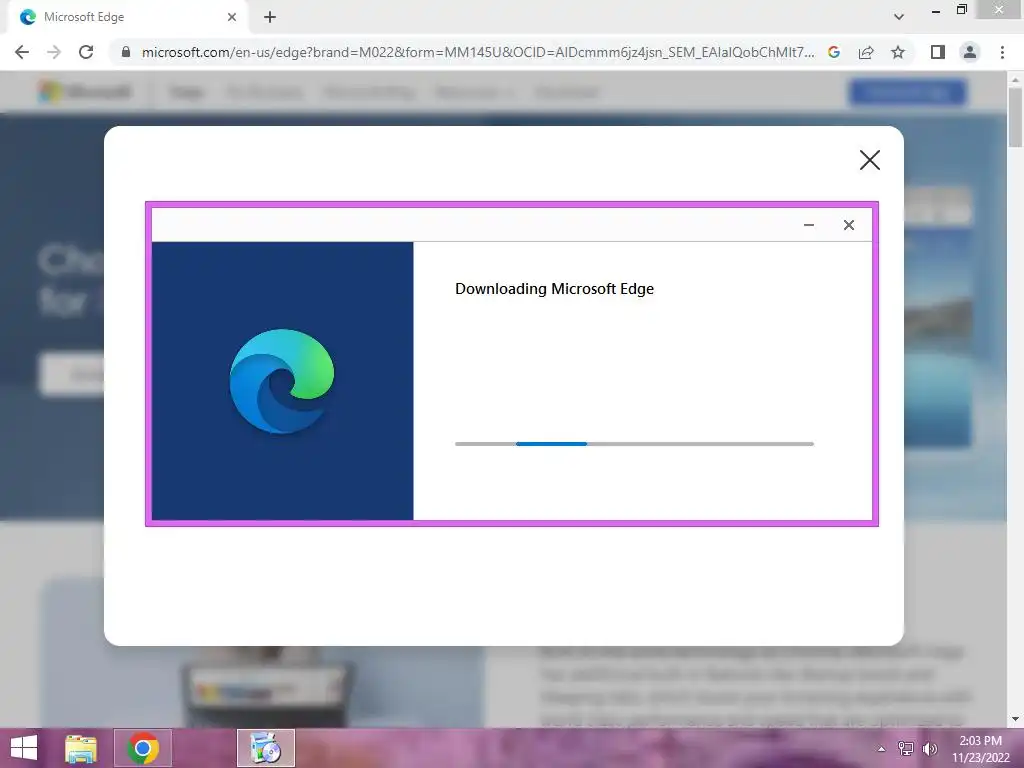
Task: Open File Explorer from taskbar
Action: [x=81, y=748]
